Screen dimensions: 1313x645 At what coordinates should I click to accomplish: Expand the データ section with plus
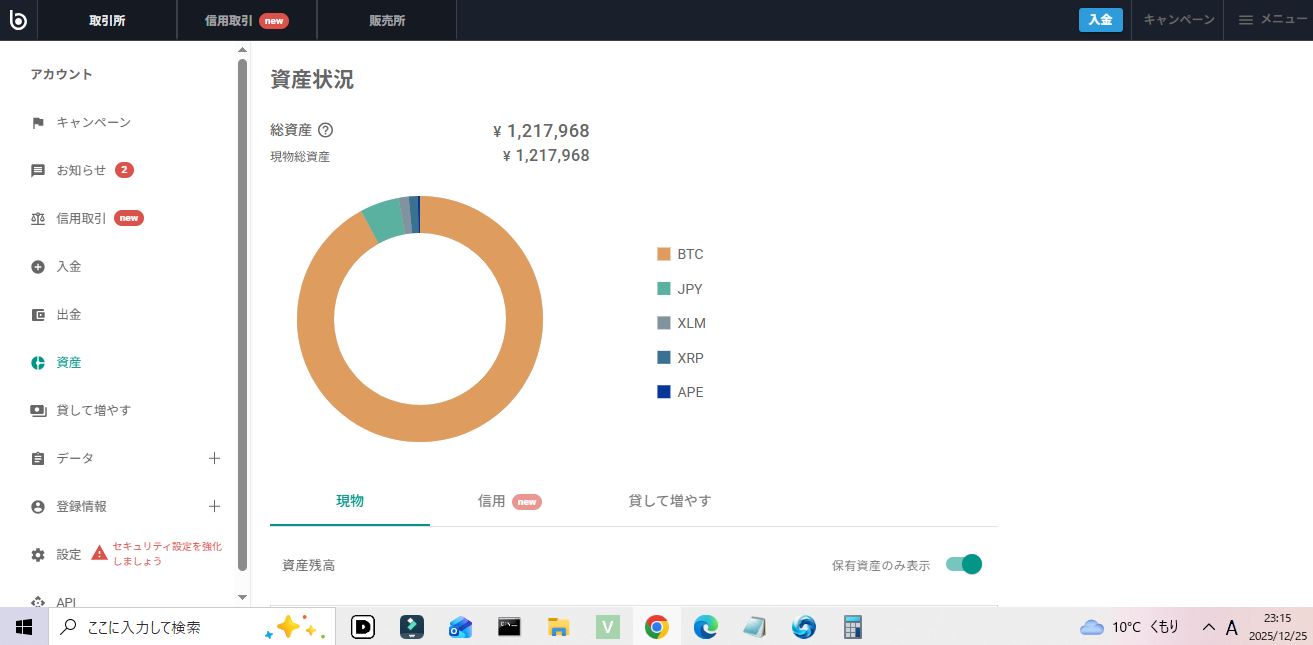tap(214, 458)
